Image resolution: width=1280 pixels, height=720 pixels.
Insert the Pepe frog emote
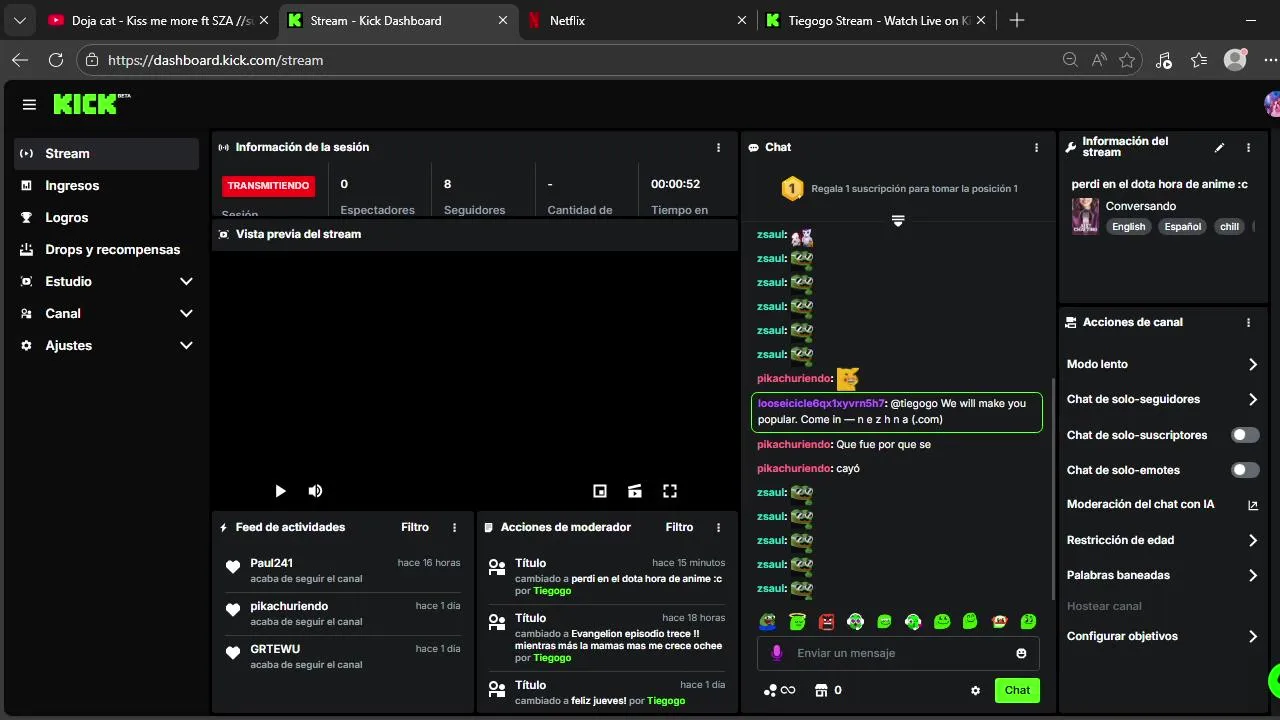pyautogui.click(x=768, y=622)
